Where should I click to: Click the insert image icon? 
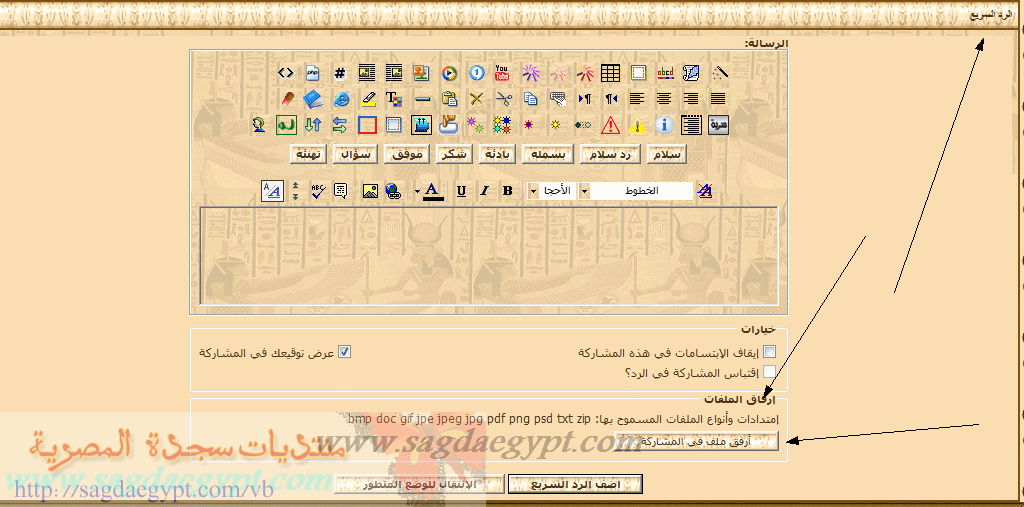click(370, 191)
